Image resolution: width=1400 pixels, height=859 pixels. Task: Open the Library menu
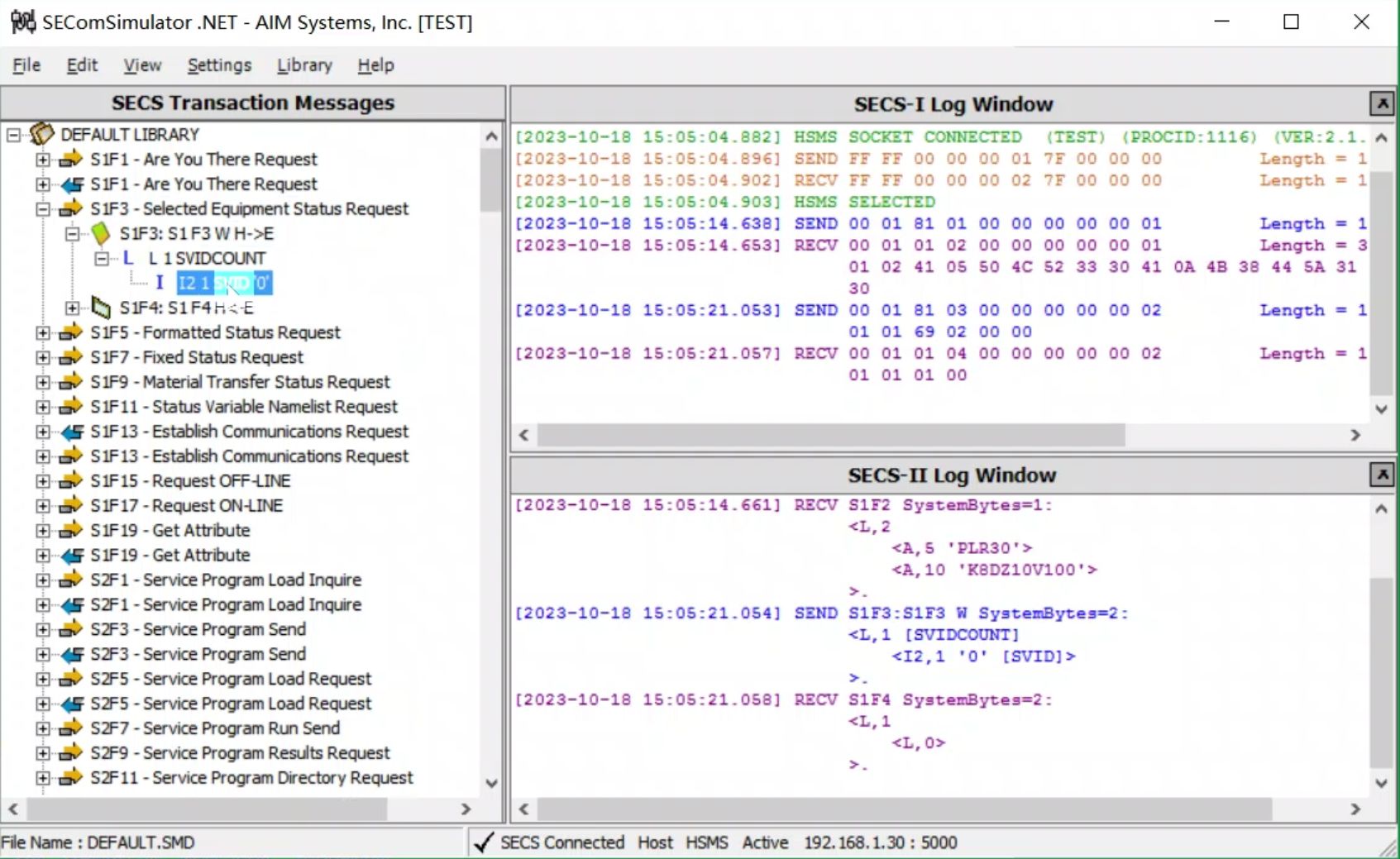click(303, 65)
